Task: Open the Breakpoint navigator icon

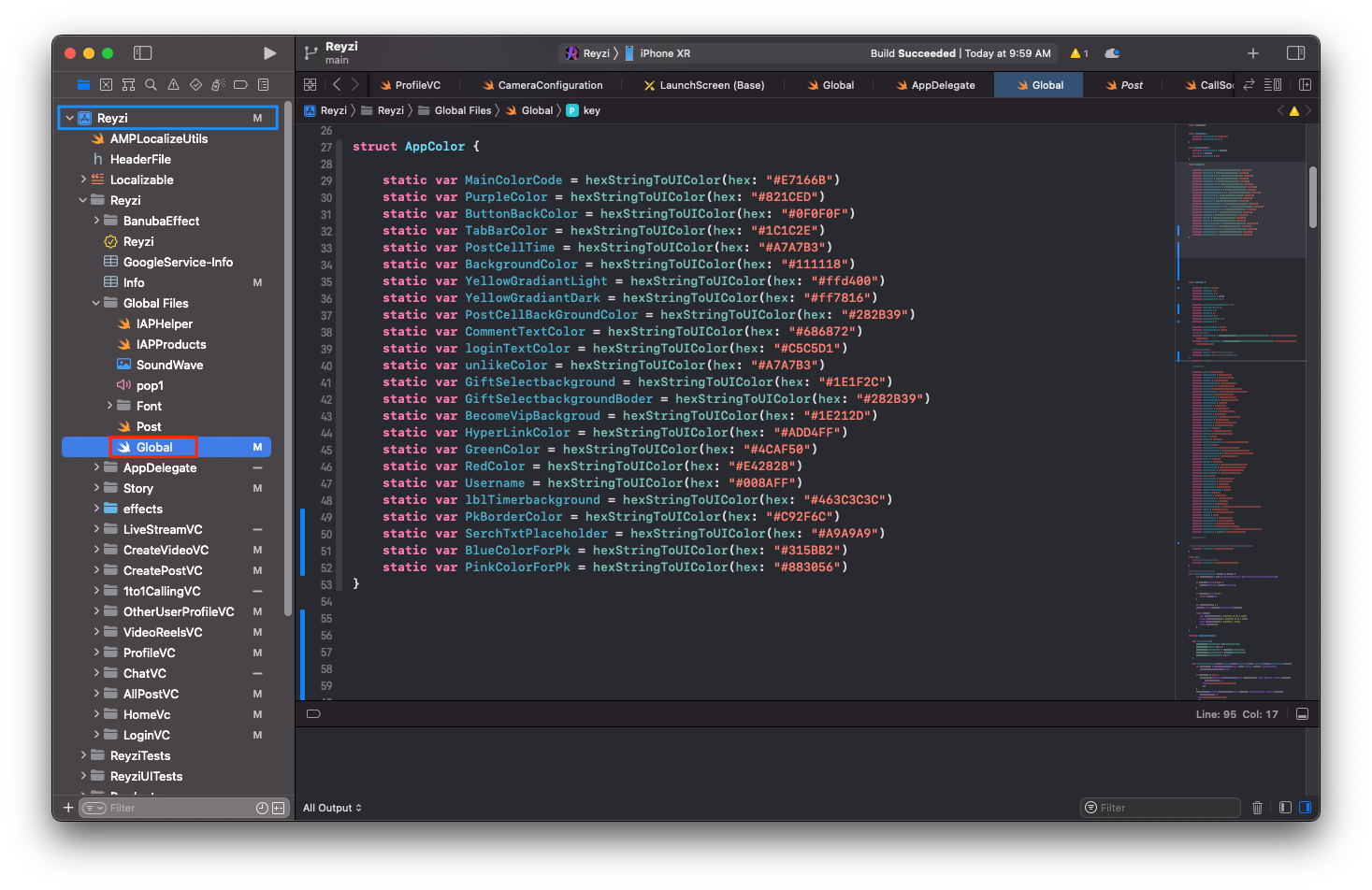Action: click(x=240, y=85)
